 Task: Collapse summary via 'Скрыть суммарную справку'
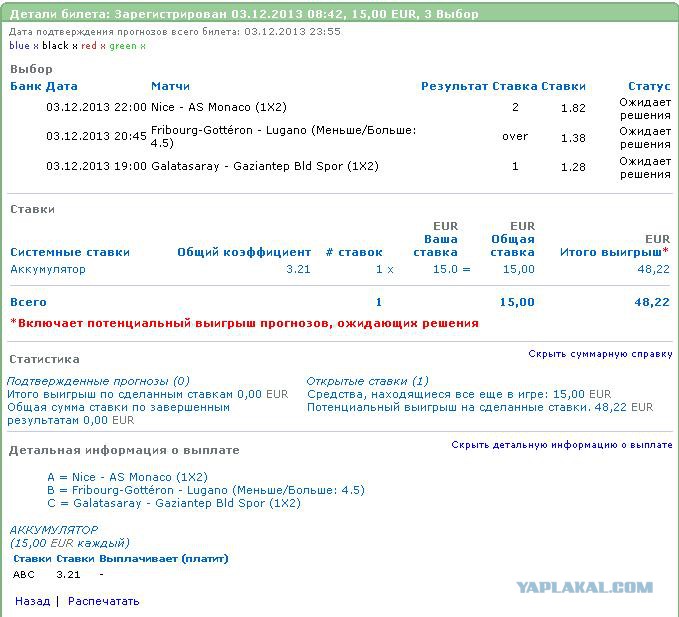click(x=600, y=354)
